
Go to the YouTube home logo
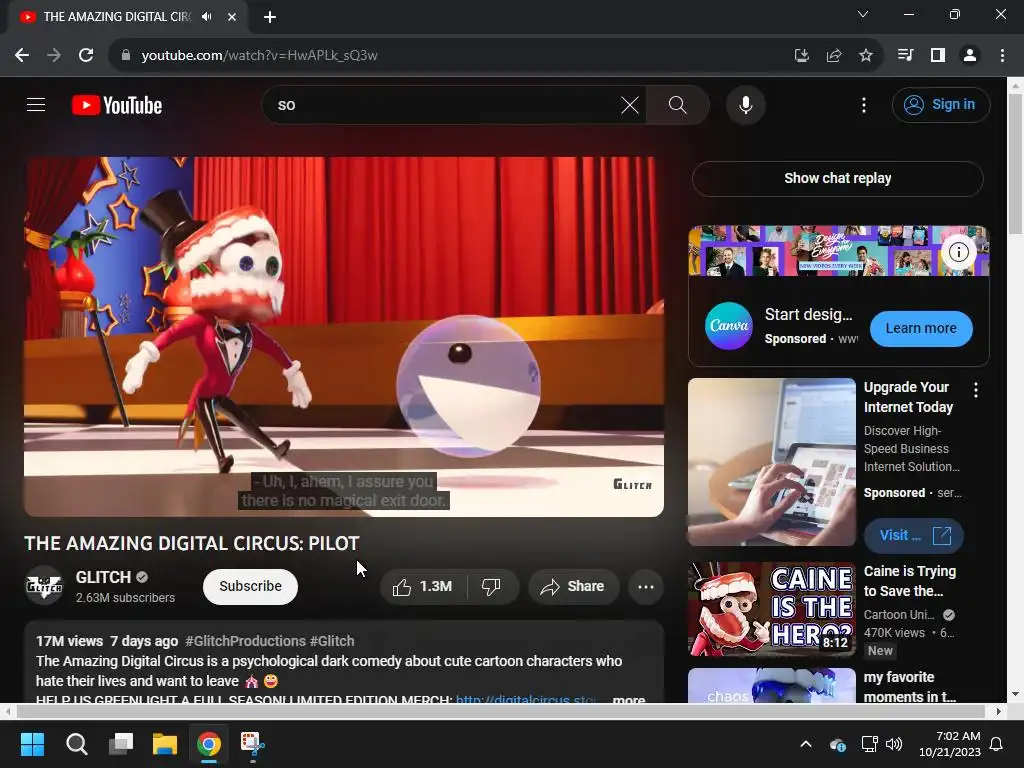[x=117, y=105]
